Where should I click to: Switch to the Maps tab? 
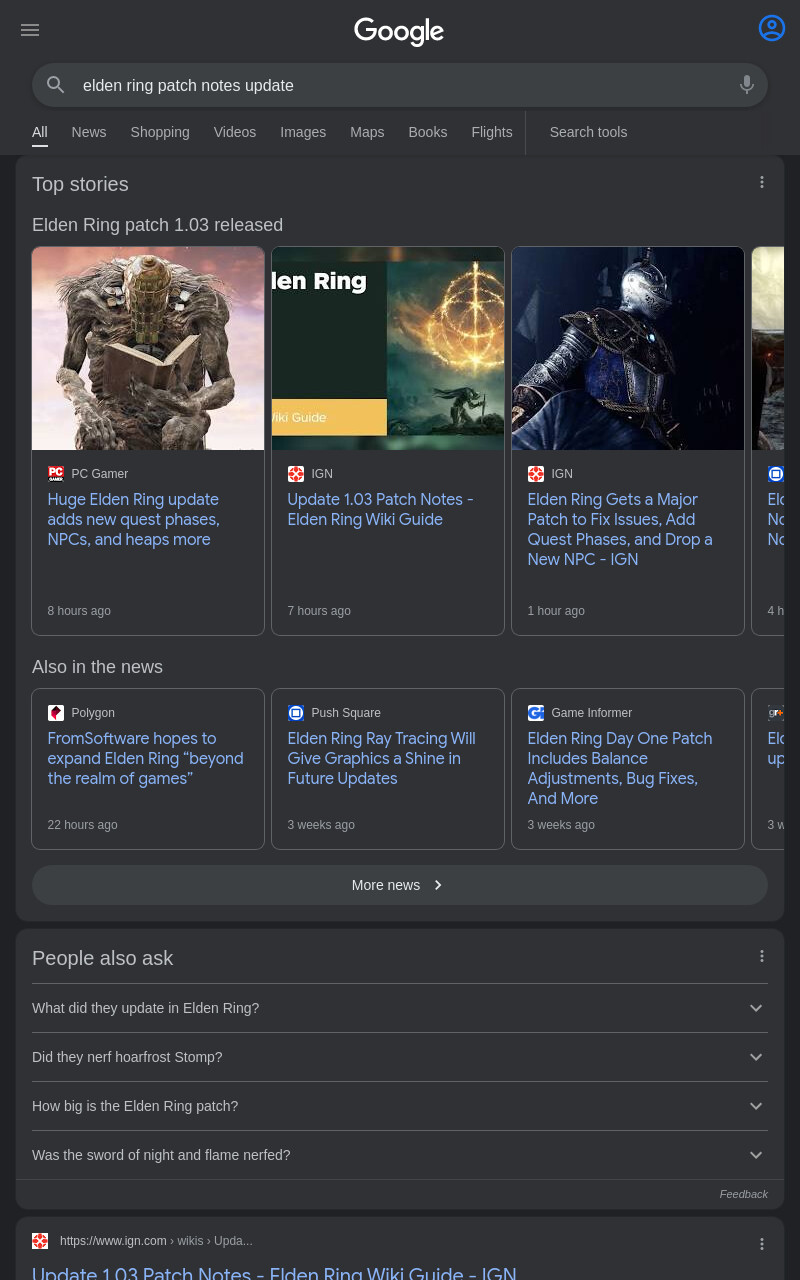click(x=367, y=132)
